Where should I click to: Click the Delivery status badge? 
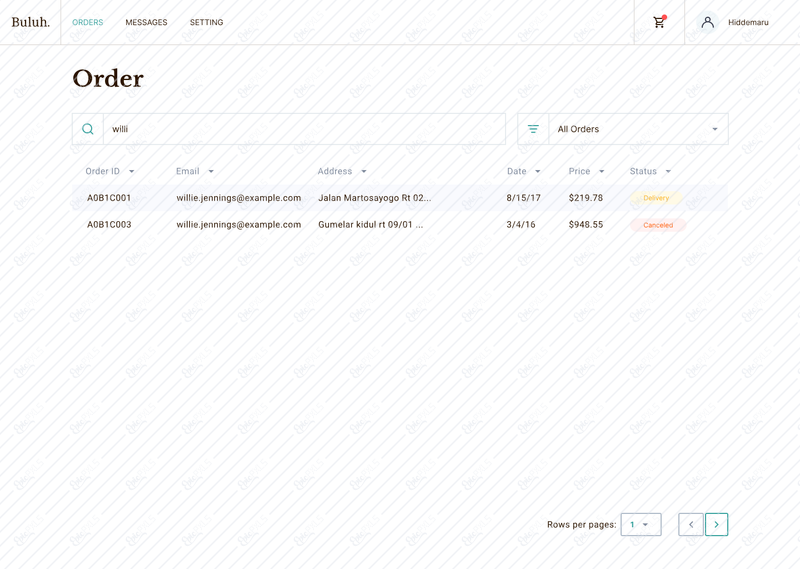(656, 198)
